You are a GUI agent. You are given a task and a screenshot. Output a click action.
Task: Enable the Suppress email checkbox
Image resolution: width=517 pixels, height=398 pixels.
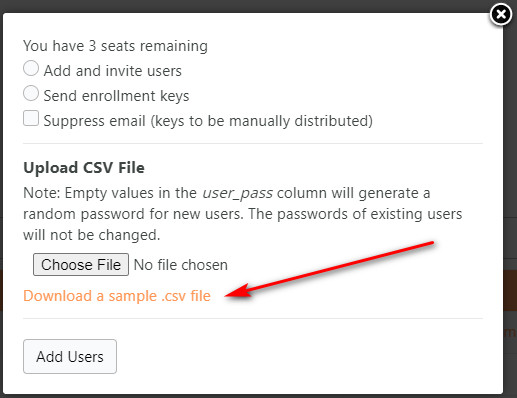(x=31, y=118)
